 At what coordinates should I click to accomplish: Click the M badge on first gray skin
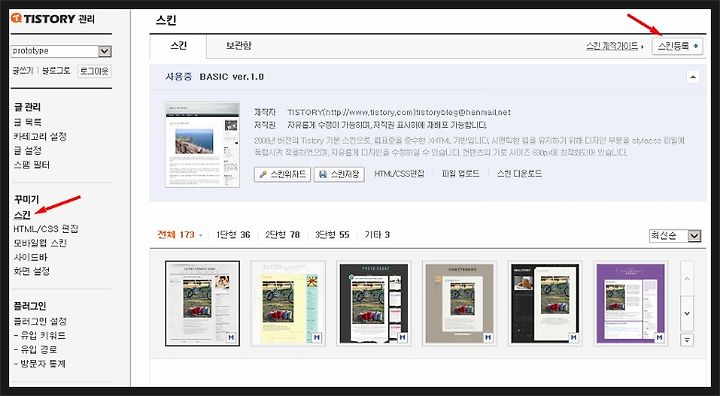point(231,338)
